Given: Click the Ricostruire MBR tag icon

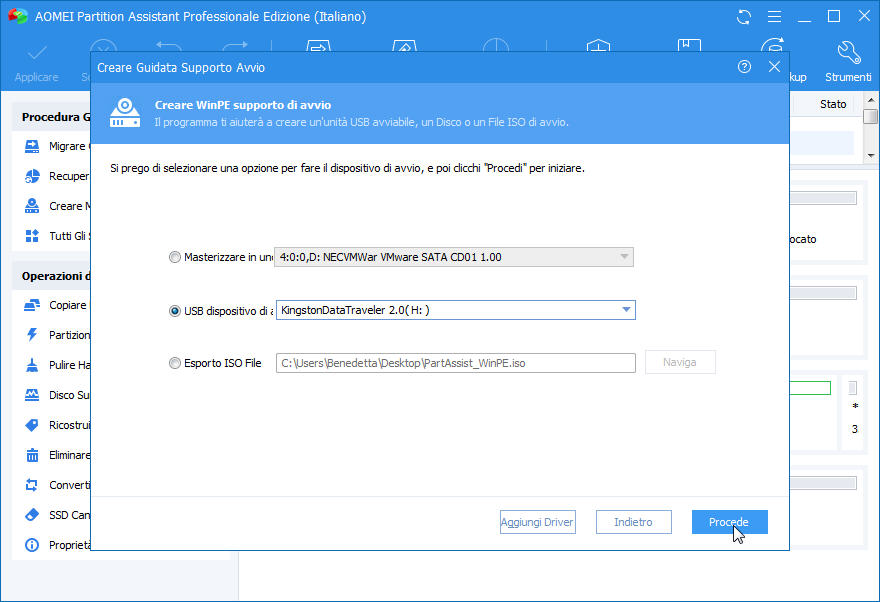Looking at the screenshot, I should [x=32, y=425].
